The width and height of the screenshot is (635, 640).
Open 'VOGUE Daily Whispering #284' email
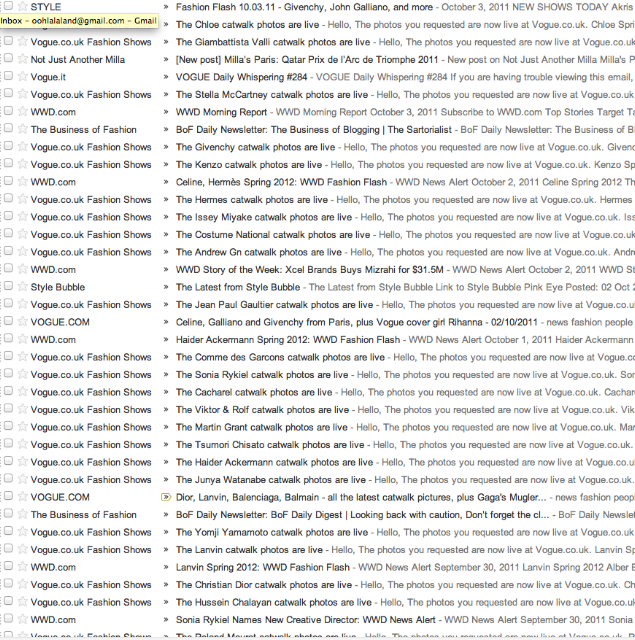(x=241, y=77)
